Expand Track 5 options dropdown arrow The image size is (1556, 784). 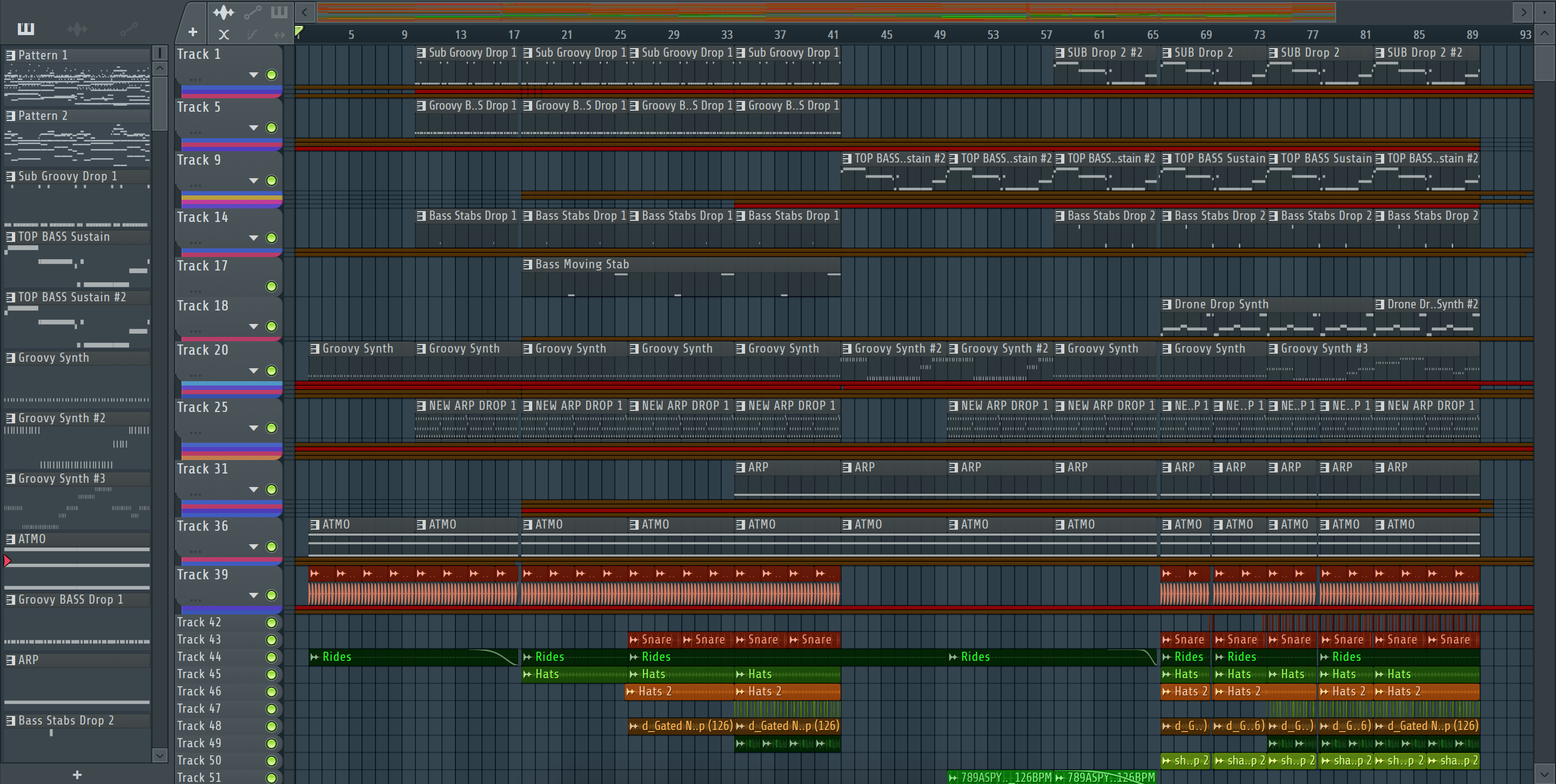254,128
